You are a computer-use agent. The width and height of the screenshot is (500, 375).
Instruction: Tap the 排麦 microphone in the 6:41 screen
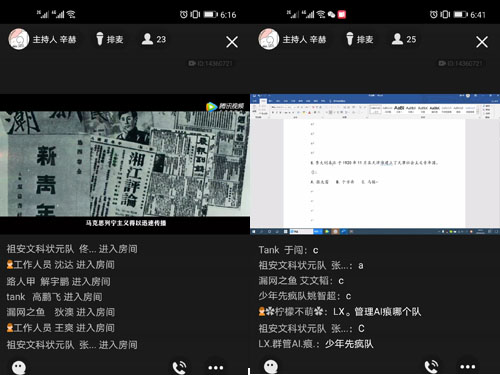pos(359,39)
